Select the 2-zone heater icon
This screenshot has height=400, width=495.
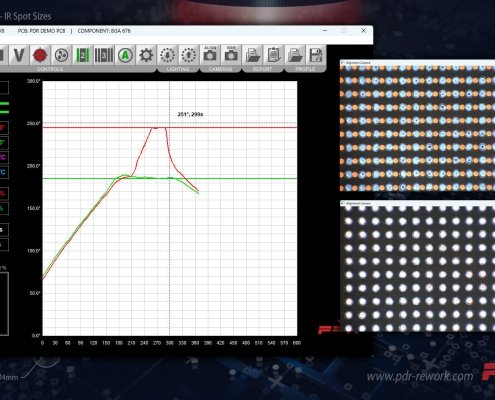click(82, 55)
